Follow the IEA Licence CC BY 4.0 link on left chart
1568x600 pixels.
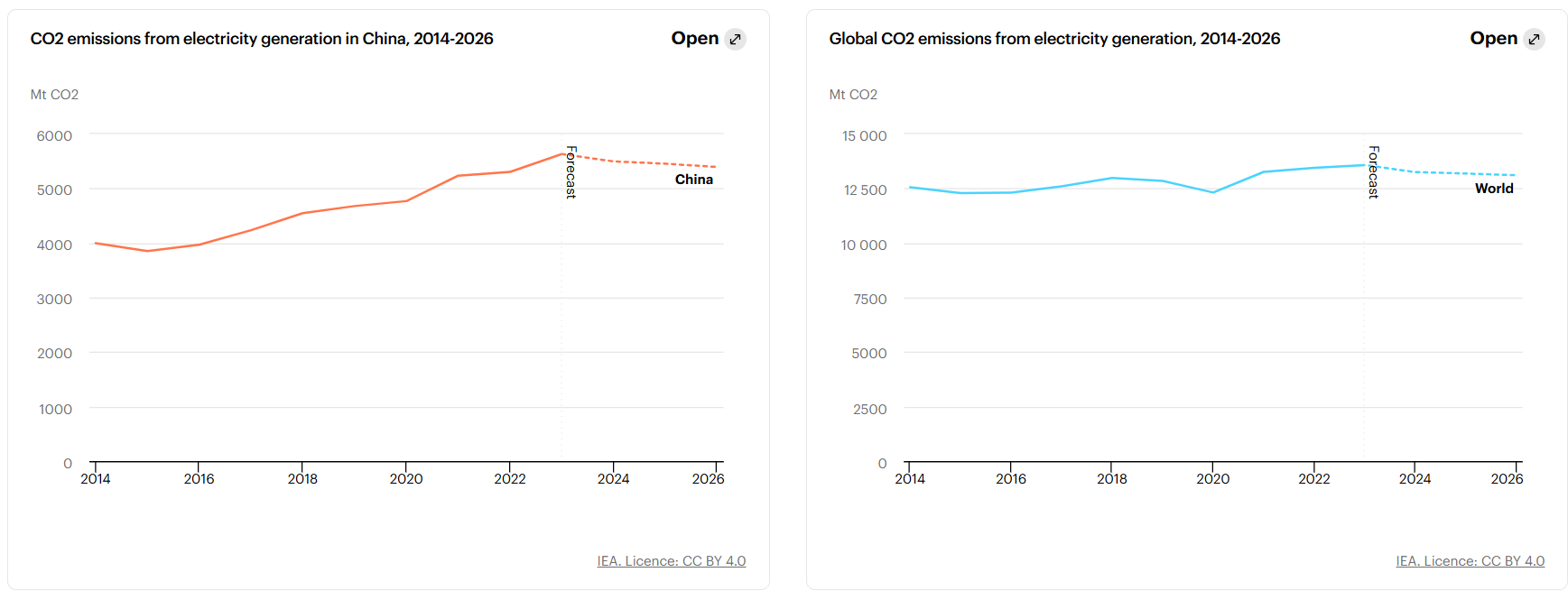tap(672, 560)
